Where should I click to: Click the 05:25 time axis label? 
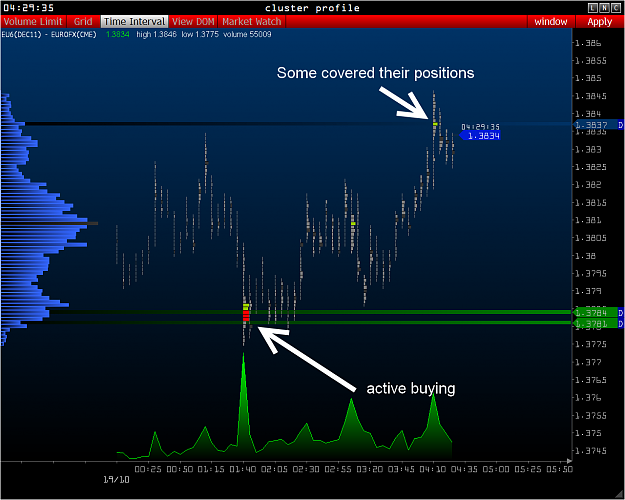pyautogui.click(x=527, y=469)
